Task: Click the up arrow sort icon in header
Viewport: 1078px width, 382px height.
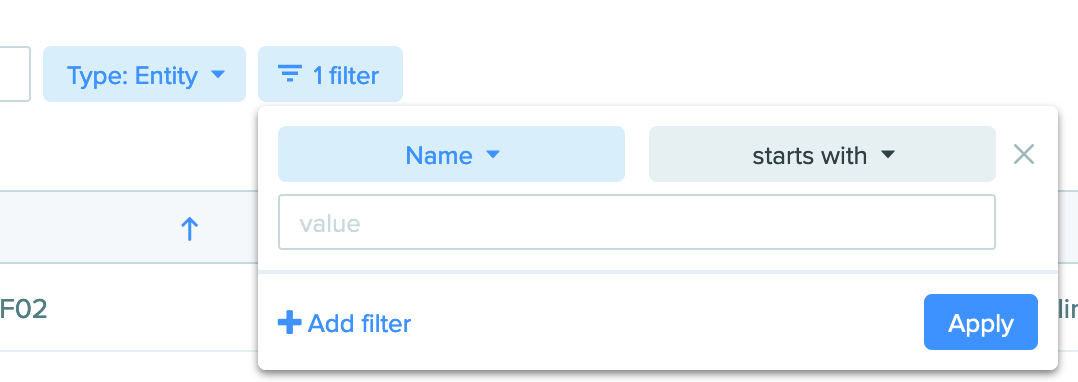Action: pyautogui.click(x=189, y=229)
